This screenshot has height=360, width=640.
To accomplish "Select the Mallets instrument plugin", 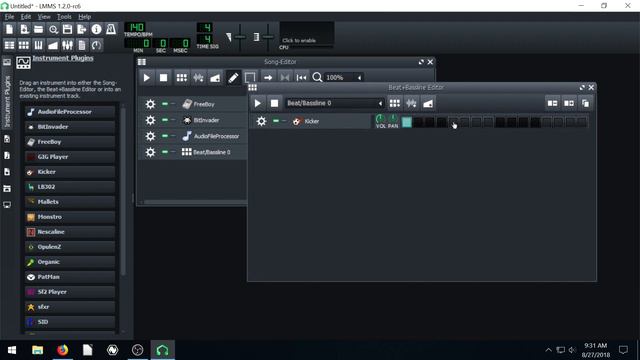I will point(70,202).
